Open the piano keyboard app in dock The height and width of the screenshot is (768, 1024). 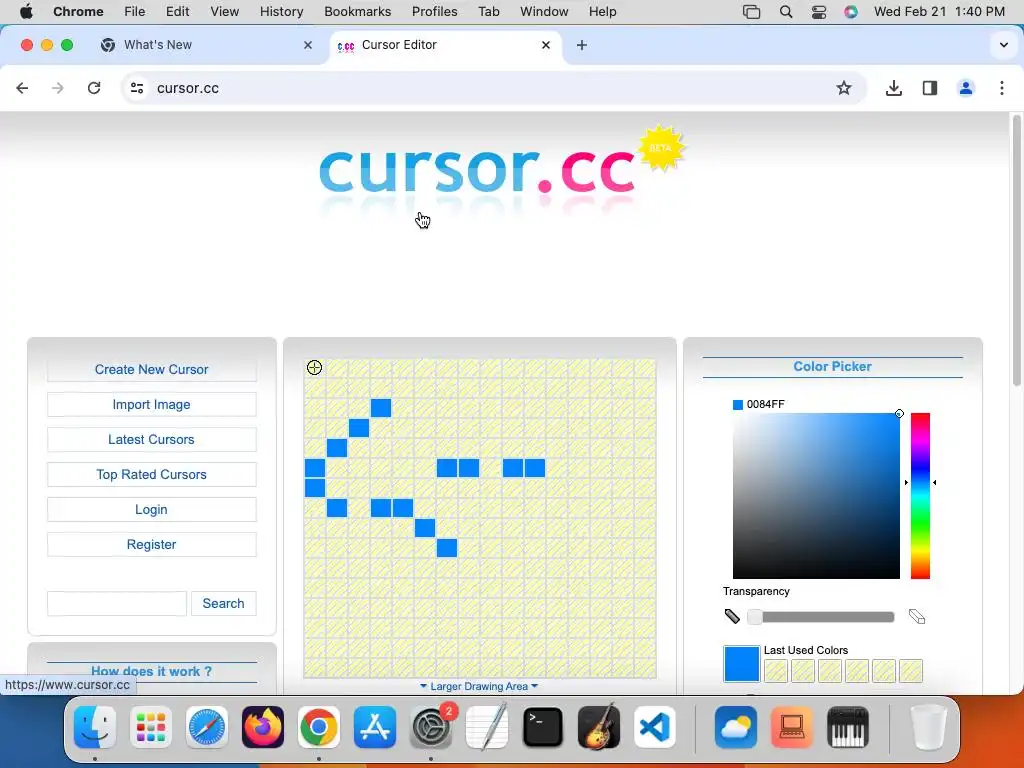[848, 727]
